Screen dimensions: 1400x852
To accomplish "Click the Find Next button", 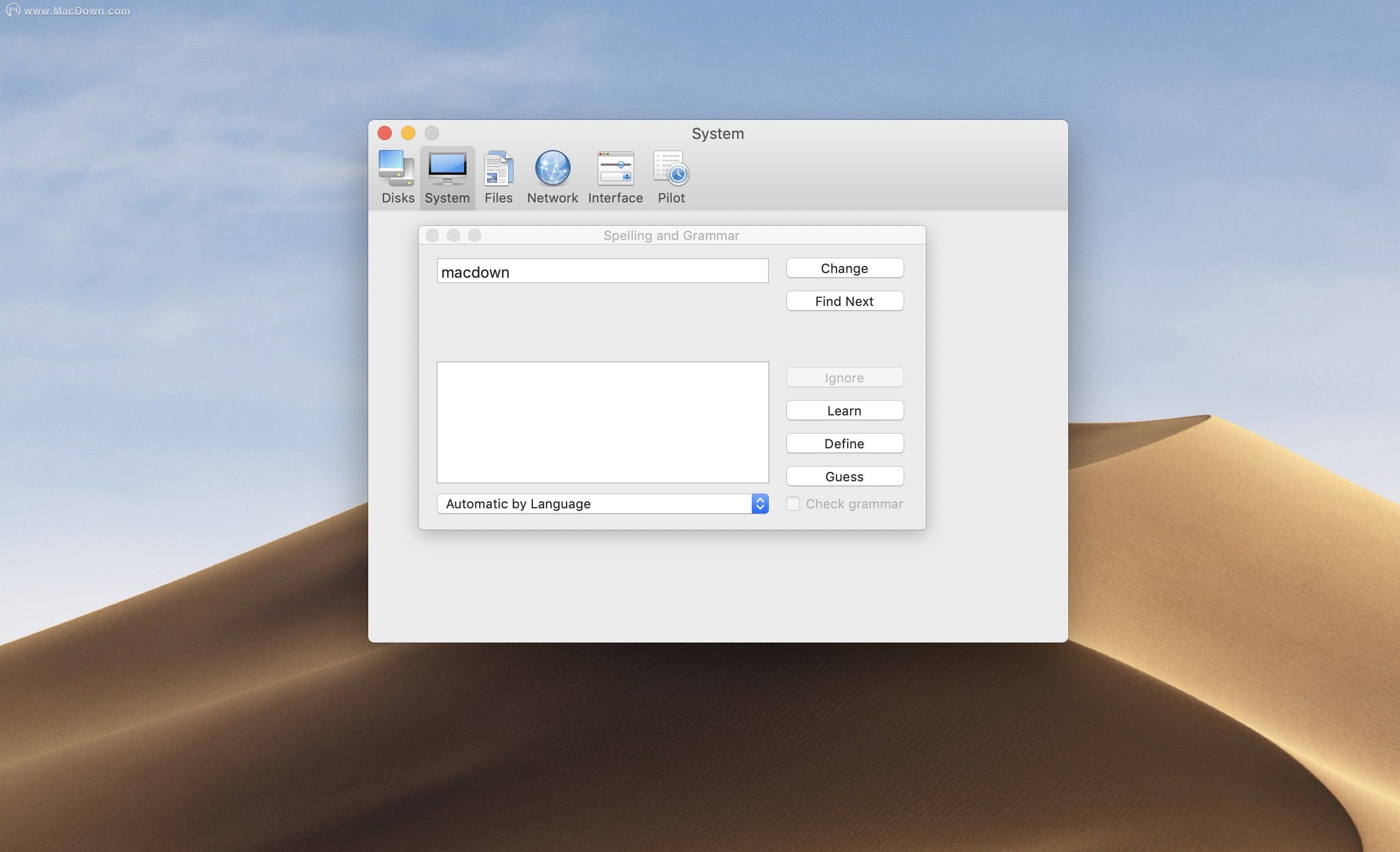I will (x=844, y=301).
